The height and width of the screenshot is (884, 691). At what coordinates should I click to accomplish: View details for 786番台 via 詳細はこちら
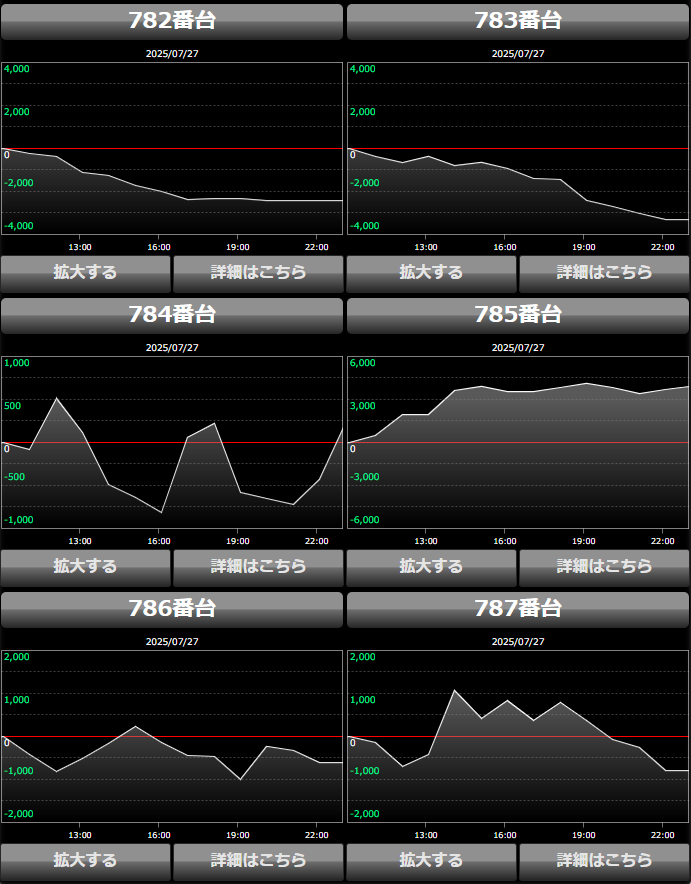[x=258, y=862]
